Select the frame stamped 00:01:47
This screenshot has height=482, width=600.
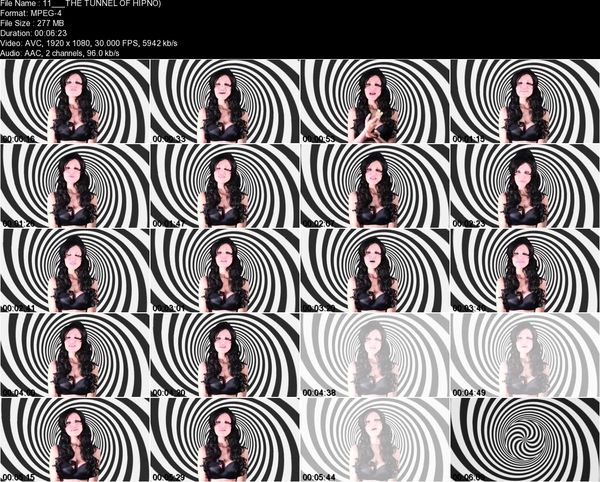pyautogui.click(x=225, y=186)
